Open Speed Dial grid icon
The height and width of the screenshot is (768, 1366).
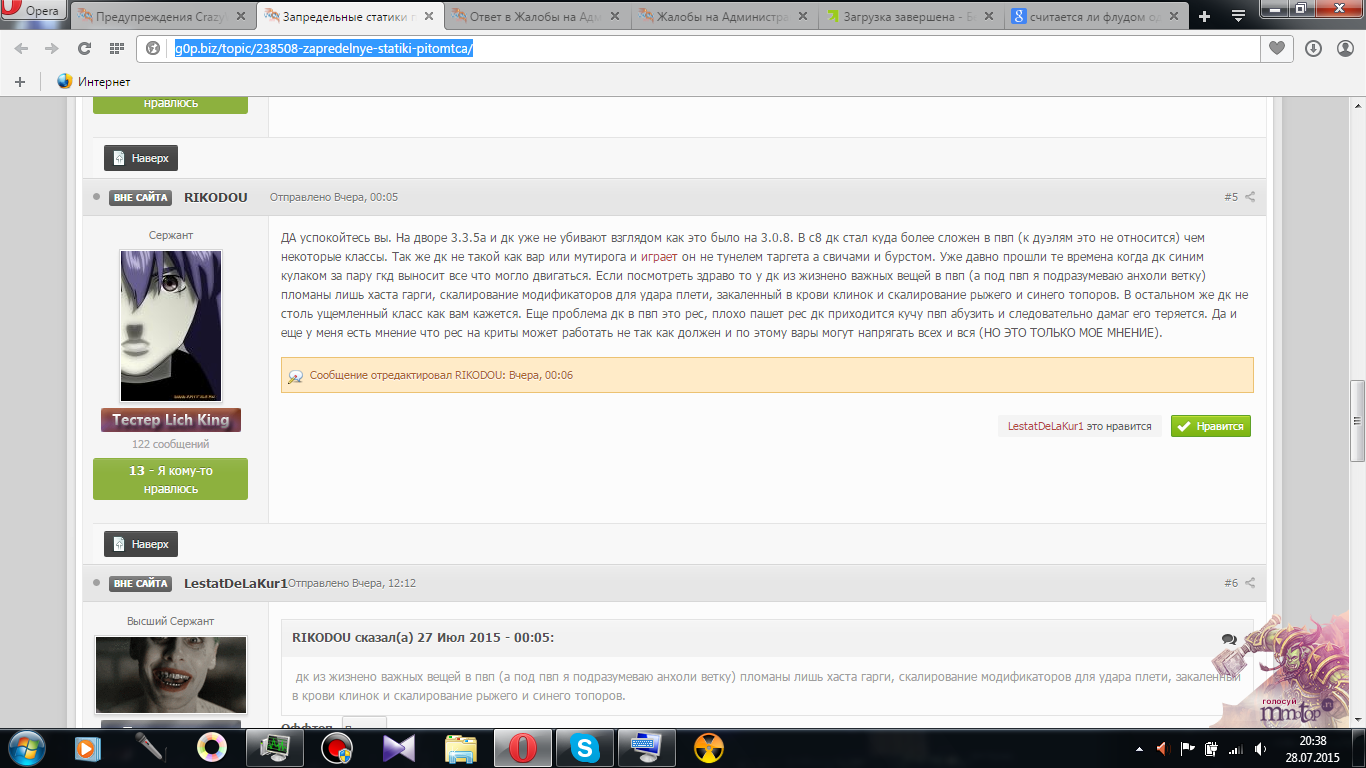pyautogui.click(x=116, y=48)
